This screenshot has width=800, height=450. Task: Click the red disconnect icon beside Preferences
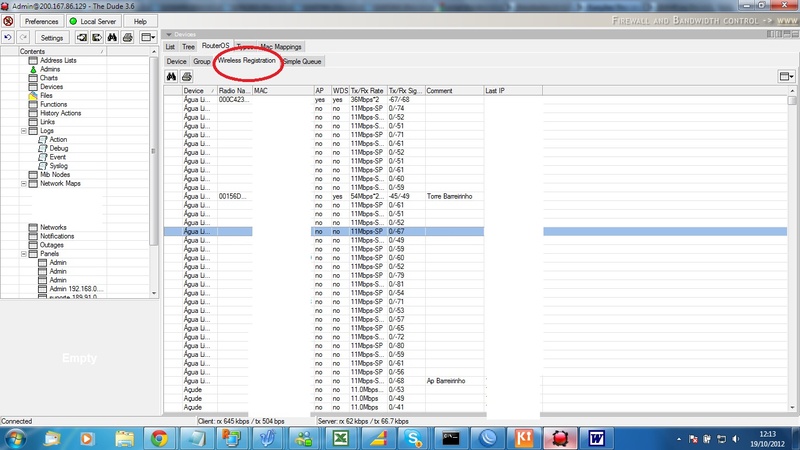[x=8, y=21]
